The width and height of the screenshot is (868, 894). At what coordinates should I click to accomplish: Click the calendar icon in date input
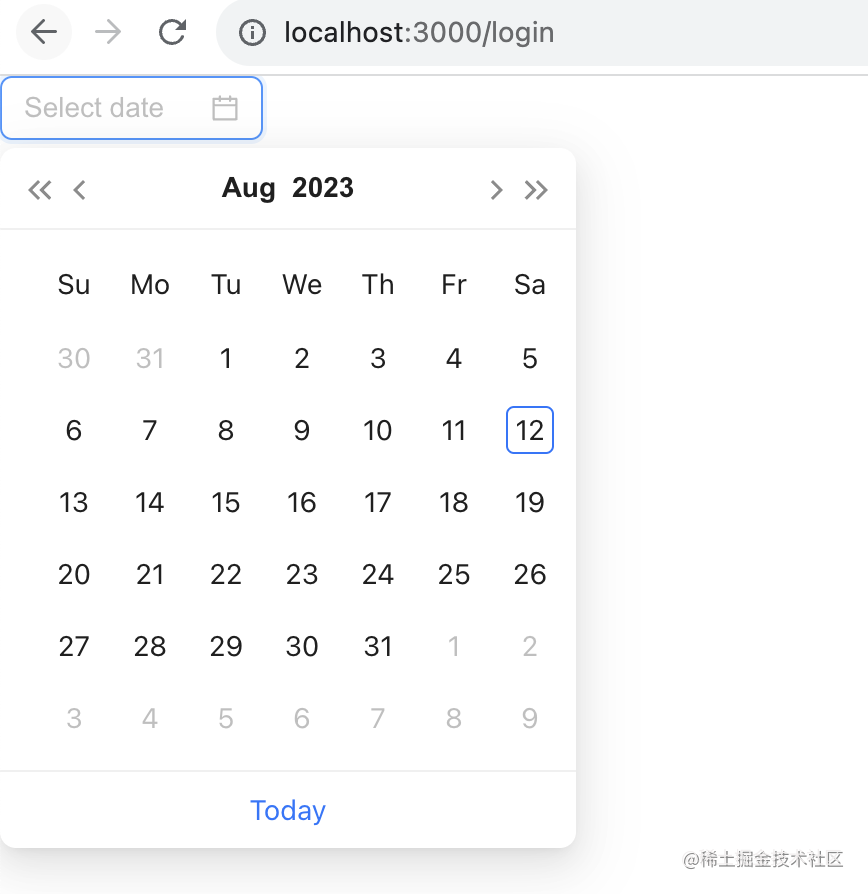pos(225,108)
